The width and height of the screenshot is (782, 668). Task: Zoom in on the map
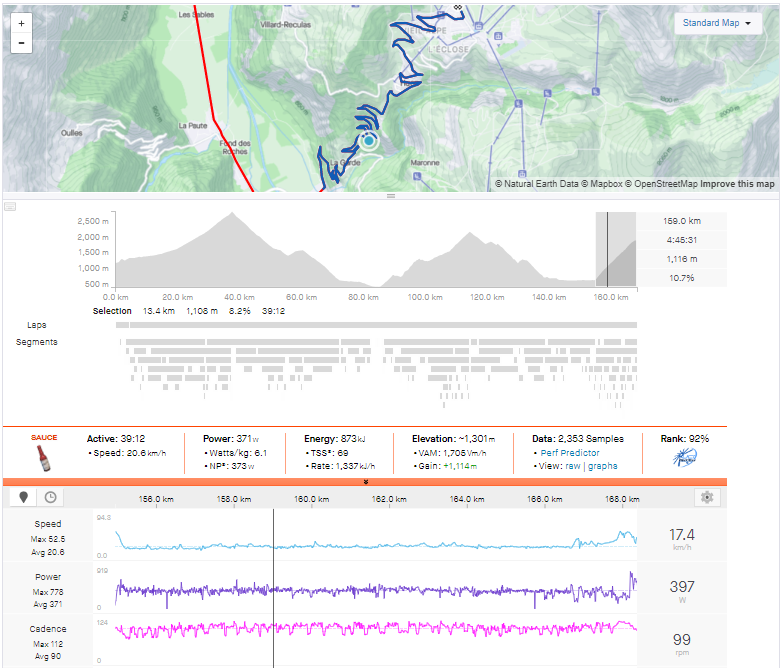[x=22, y=22]
